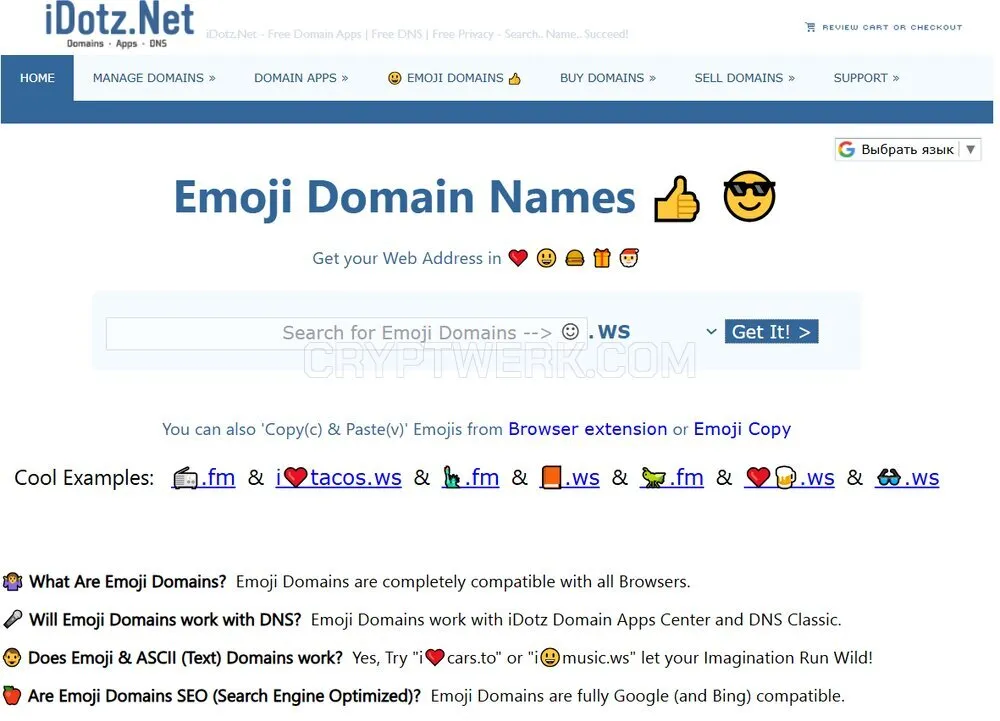Select 'Are Emoji Domains SEO' question text

(x=224, y=696)
